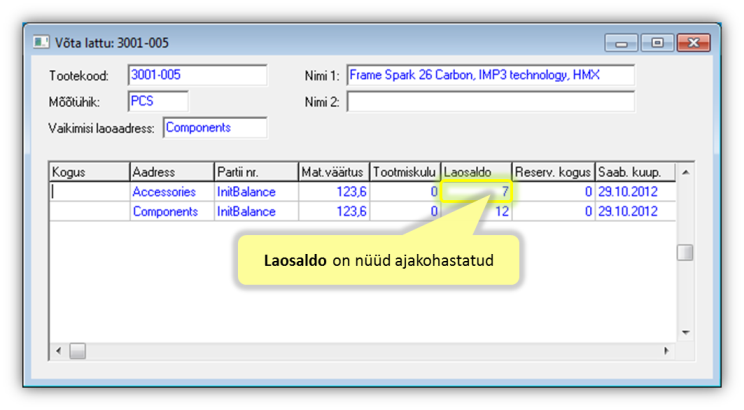Image resolution: width=744 pixels, height=410 pixels.
Task: Click the Tootekood field with 3001-005
Action: (197, 75)
